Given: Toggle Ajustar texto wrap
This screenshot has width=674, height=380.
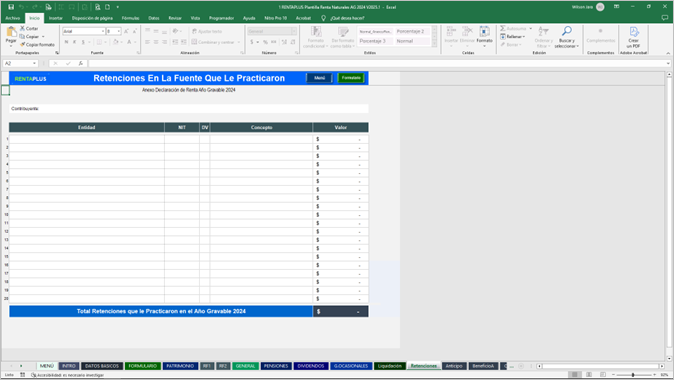Looking at the screenshot, I should pyautogui.click(x=207, y=31).
